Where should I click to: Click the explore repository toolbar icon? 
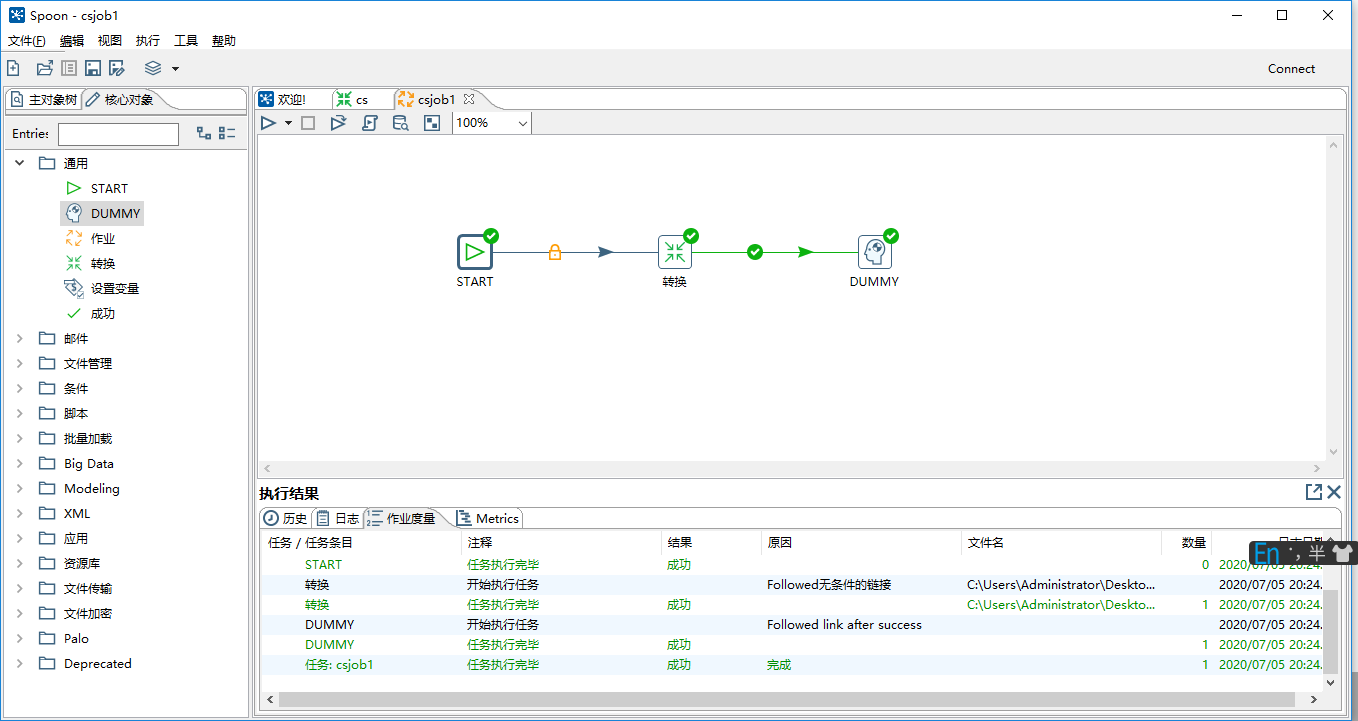(69, 68)
